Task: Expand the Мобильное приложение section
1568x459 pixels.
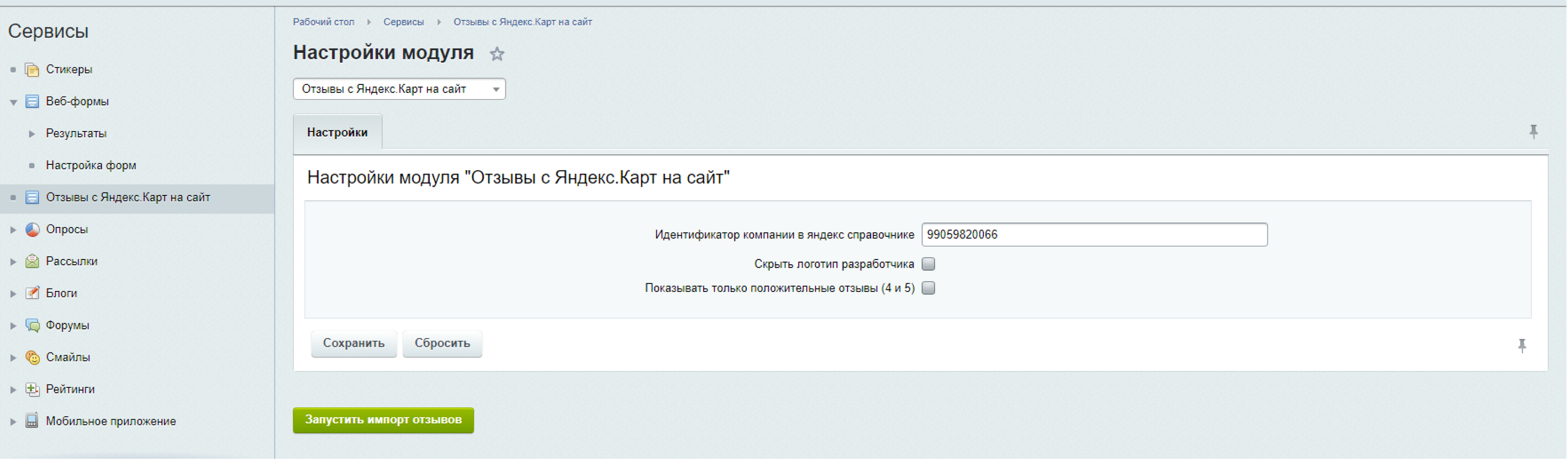Action: coord(14,421)
